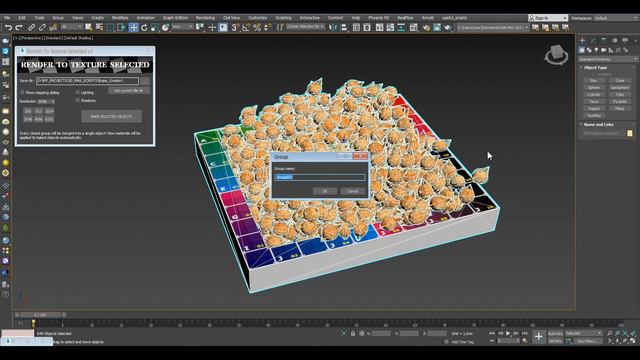Click the Set current file dir button

pos(129,91)
